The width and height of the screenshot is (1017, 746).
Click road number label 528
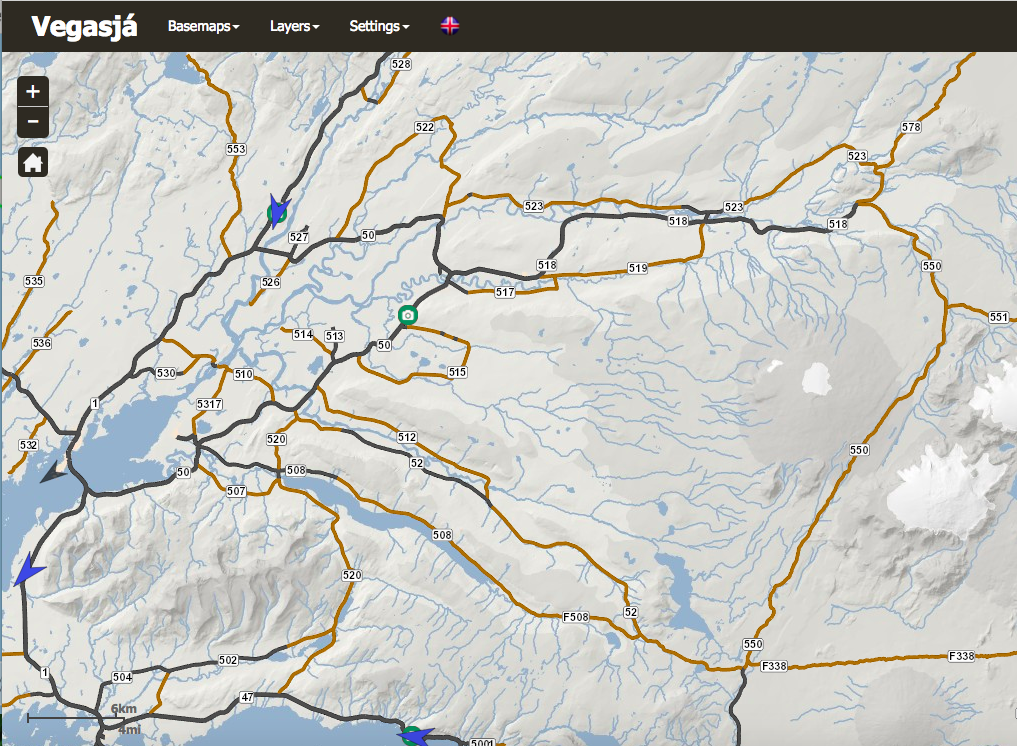[x=401, y=64]
